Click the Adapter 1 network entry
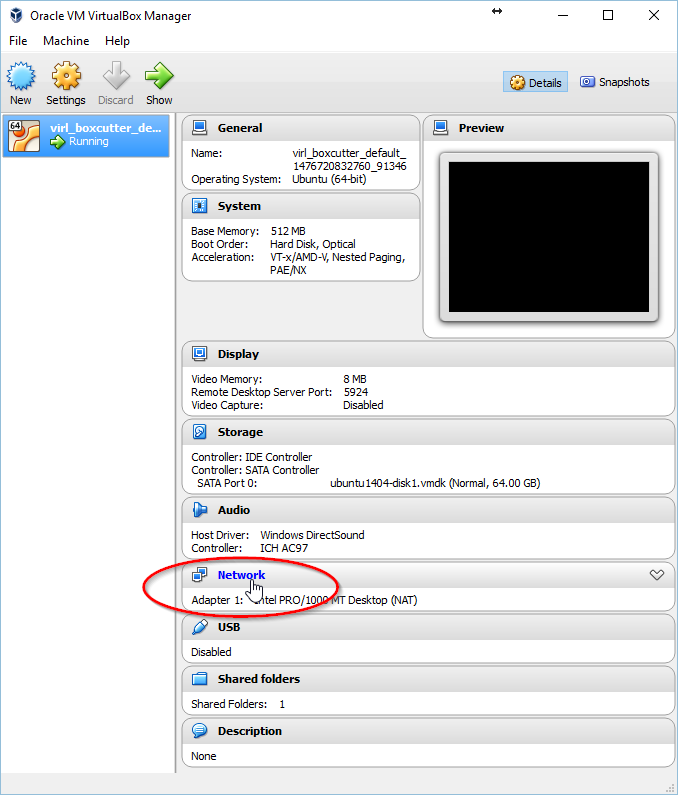 [304, 600]
